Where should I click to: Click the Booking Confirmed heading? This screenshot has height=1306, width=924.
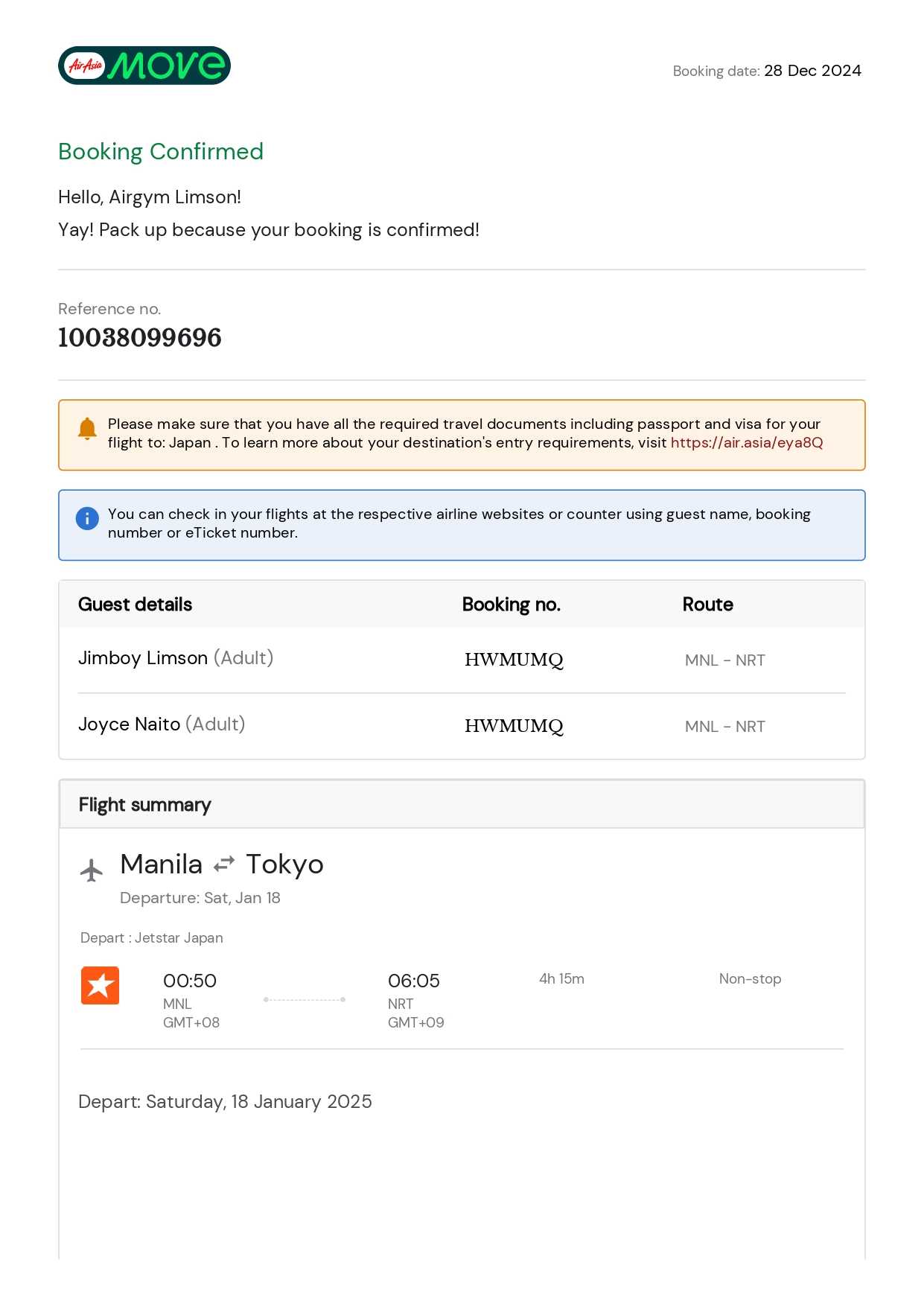point(161,152)
